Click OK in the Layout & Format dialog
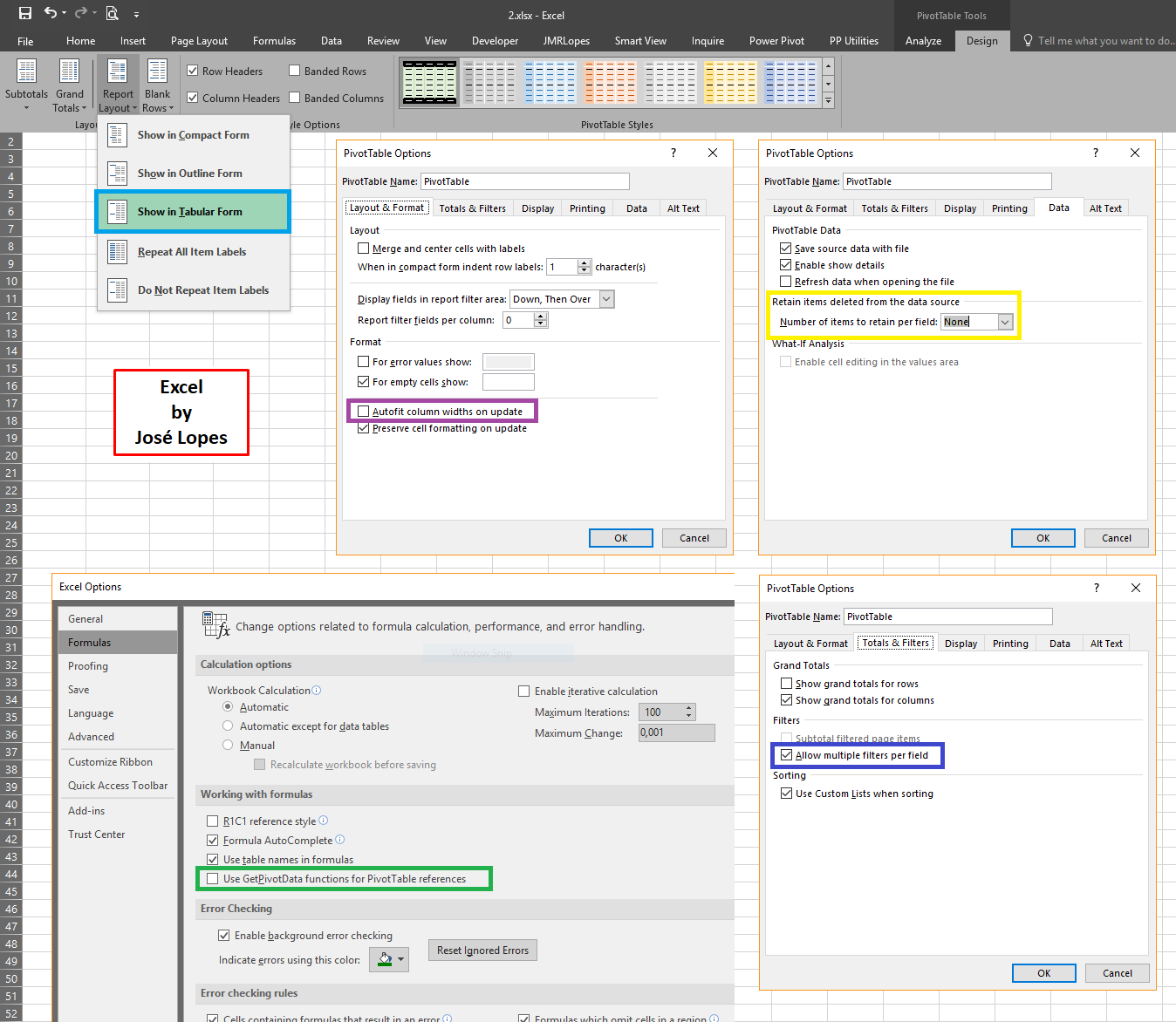Screen dimensions: 1176x1022 click(x=620, y=537)
